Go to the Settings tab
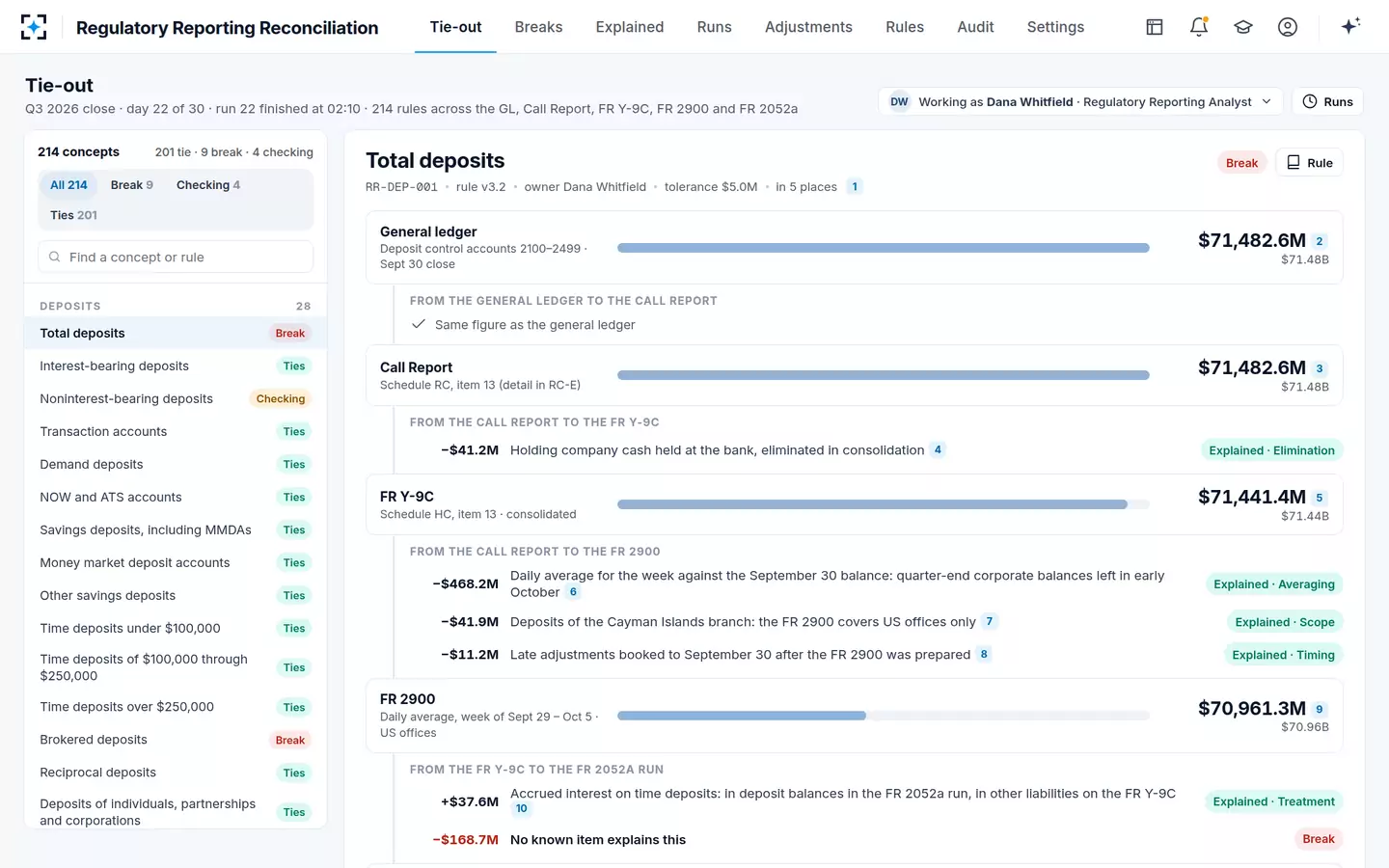 [x=1055, y=27]
